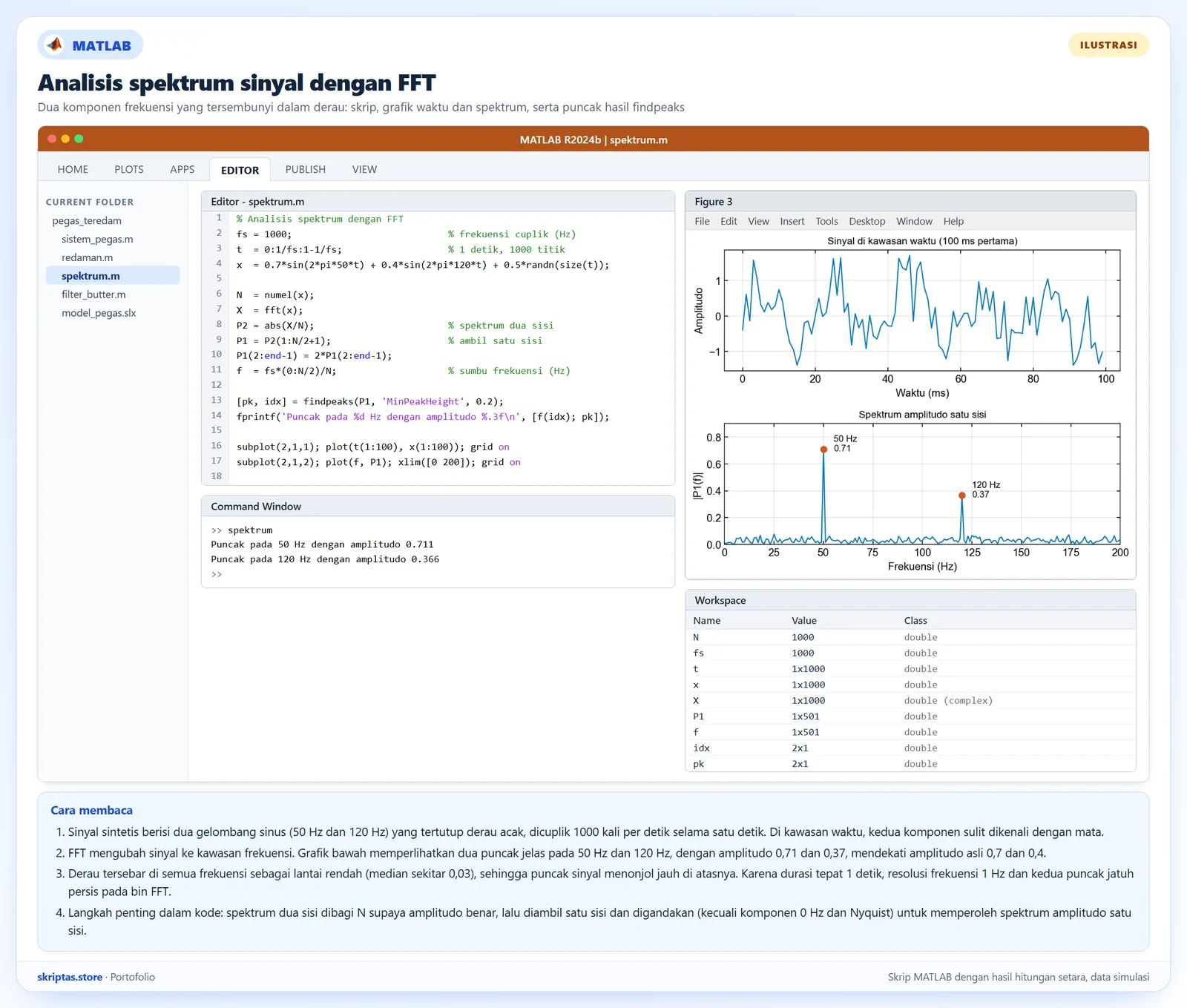Open the File menu in Figure 3
The height and width of the screenshot is (1008, 1187).
click(x=702, y=221)
